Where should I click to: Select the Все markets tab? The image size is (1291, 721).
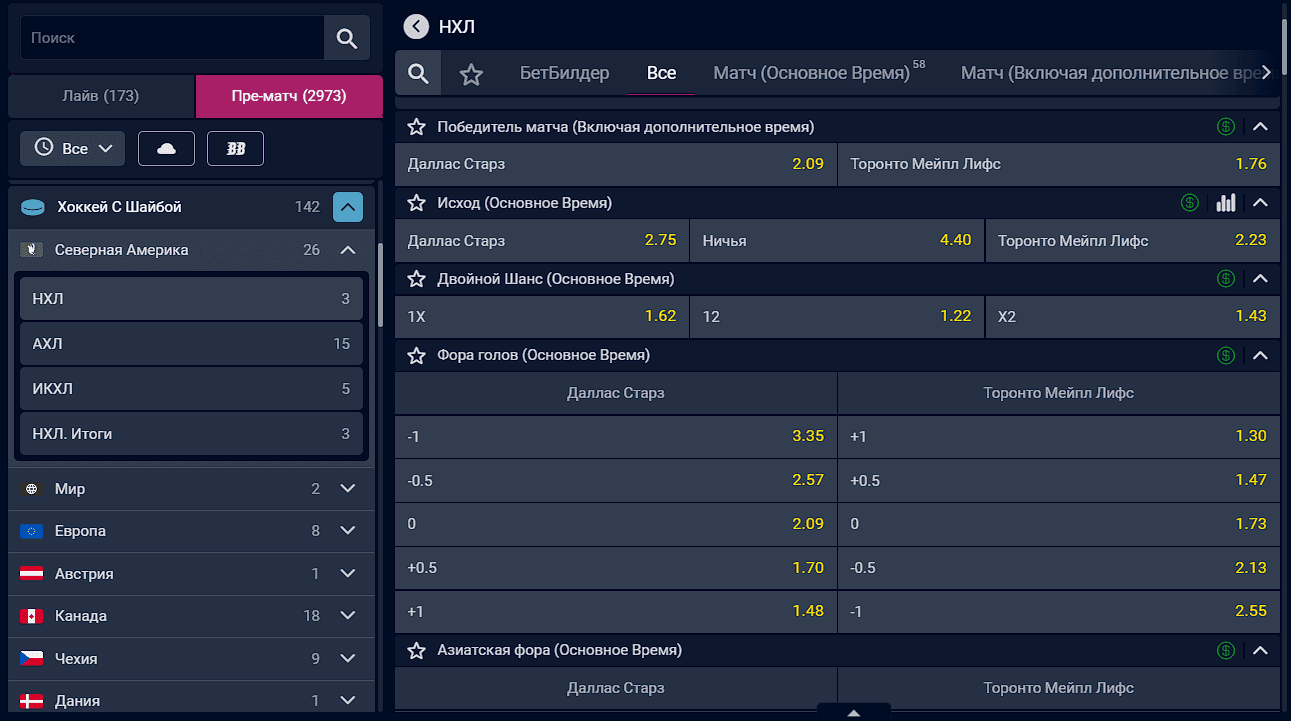[x=661, y=73]
